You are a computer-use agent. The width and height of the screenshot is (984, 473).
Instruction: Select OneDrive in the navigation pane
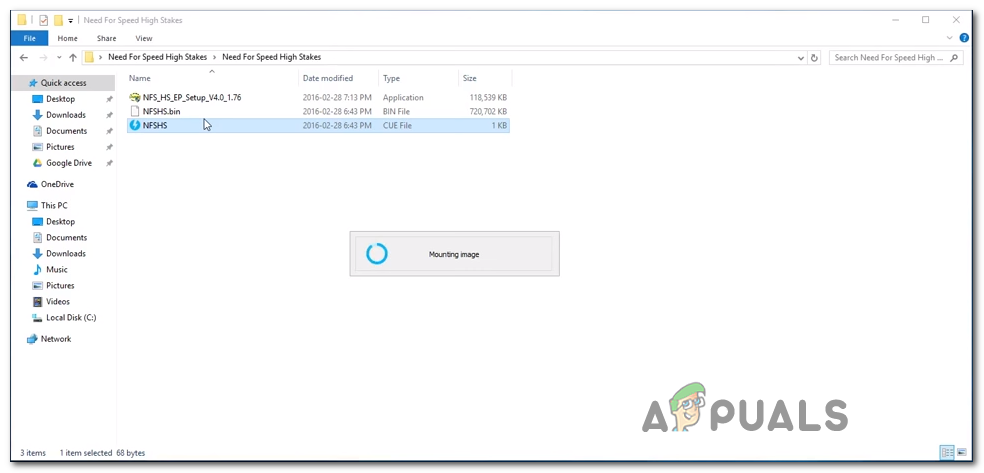tap(57, 184)
